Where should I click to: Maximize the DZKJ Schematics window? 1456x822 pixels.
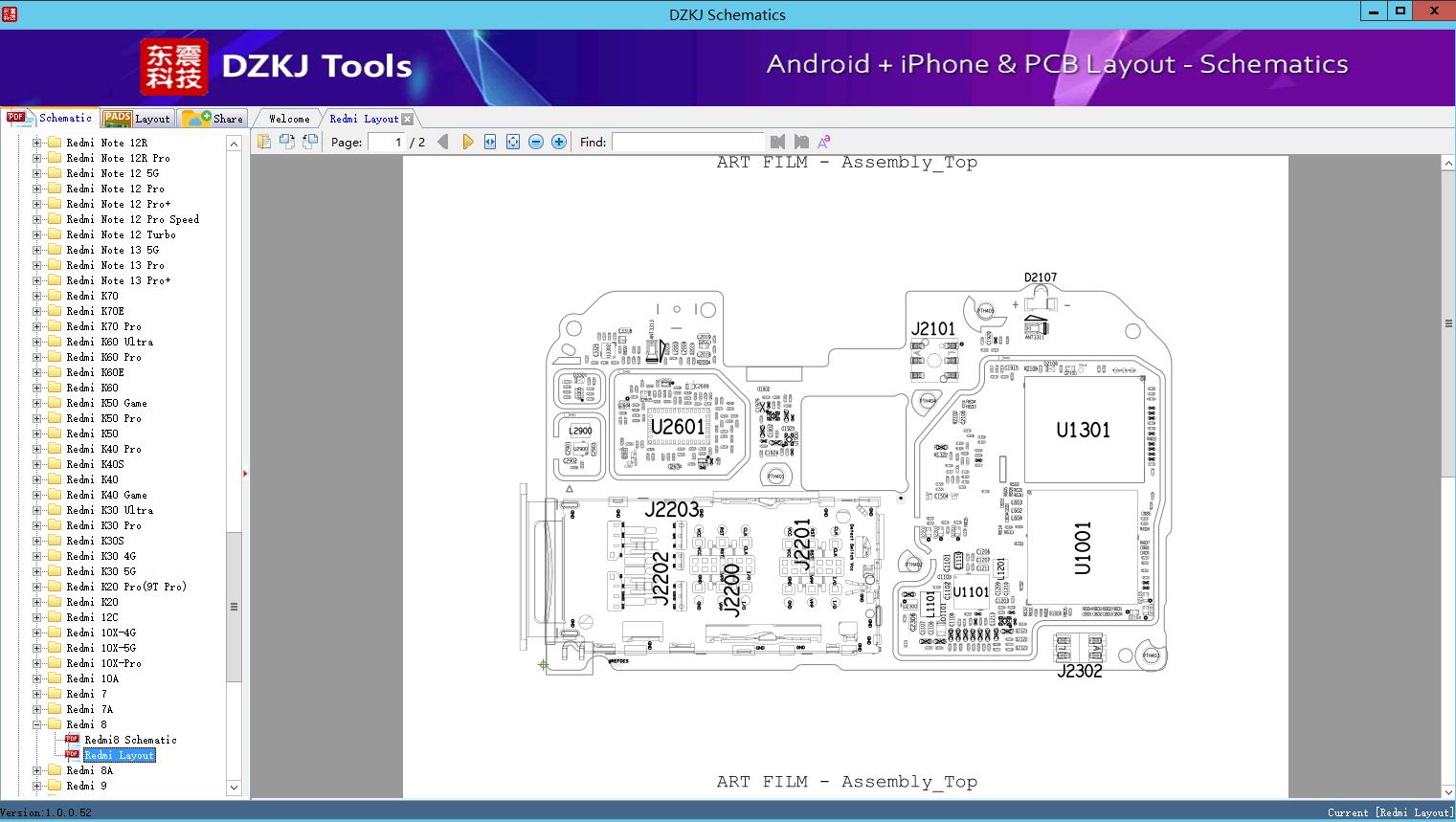(x=1400, y=11)
